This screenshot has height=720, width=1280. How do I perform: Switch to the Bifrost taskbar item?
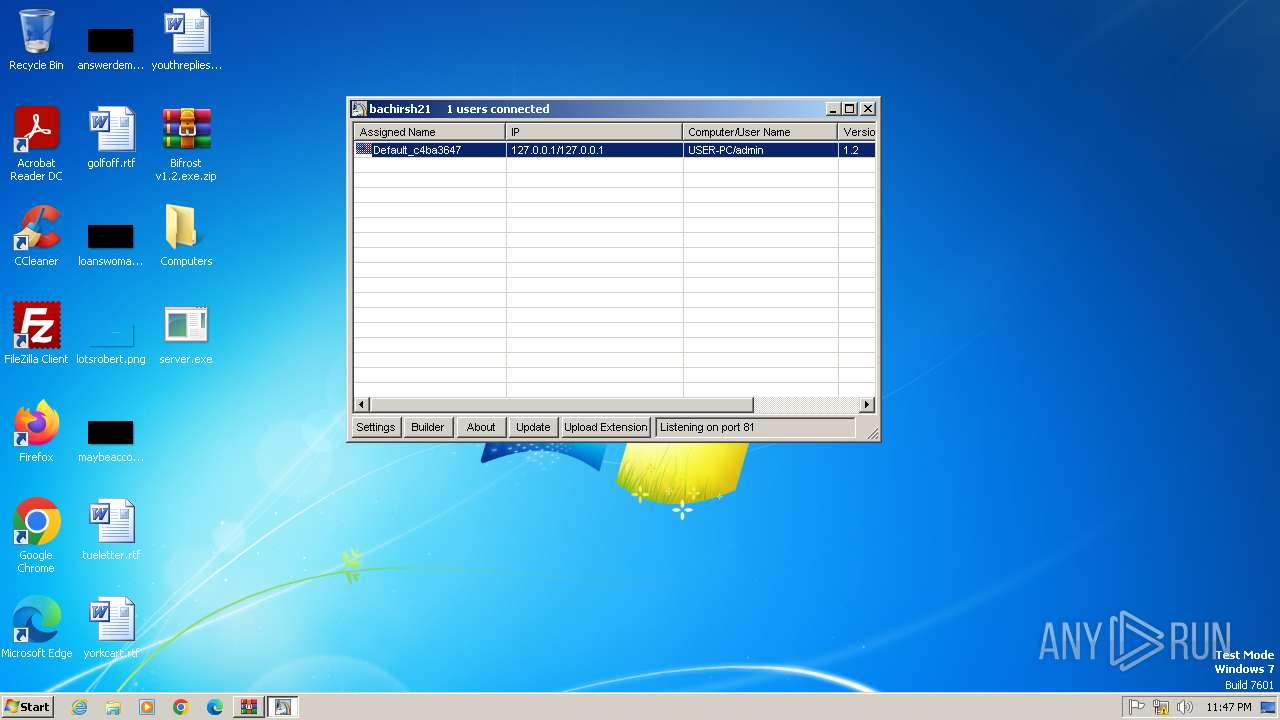[x=282, y=707]
